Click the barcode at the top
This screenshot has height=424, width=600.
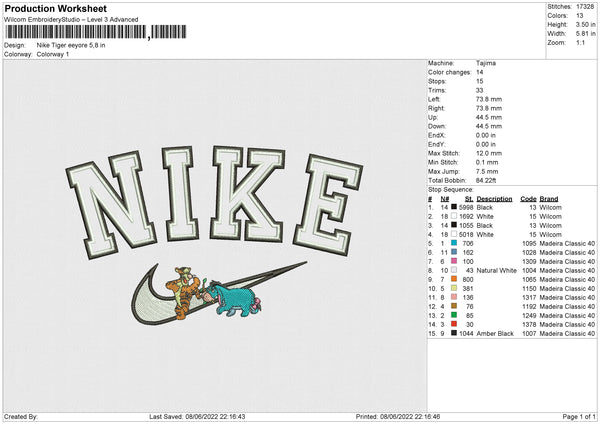click(96, 32)
